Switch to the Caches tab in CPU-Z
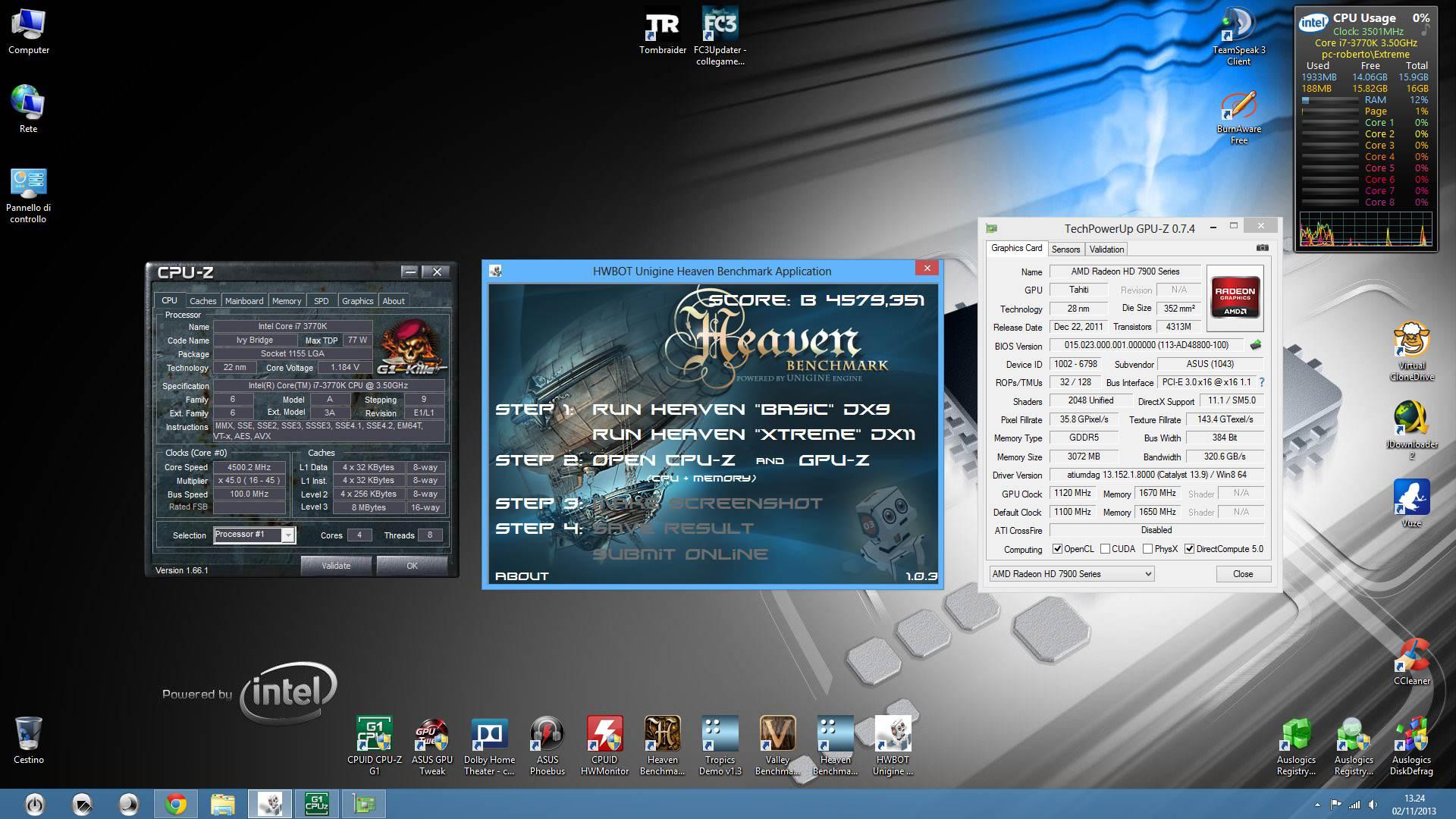Viewport: 1456px width, 819px height. (x=202, y=301)
